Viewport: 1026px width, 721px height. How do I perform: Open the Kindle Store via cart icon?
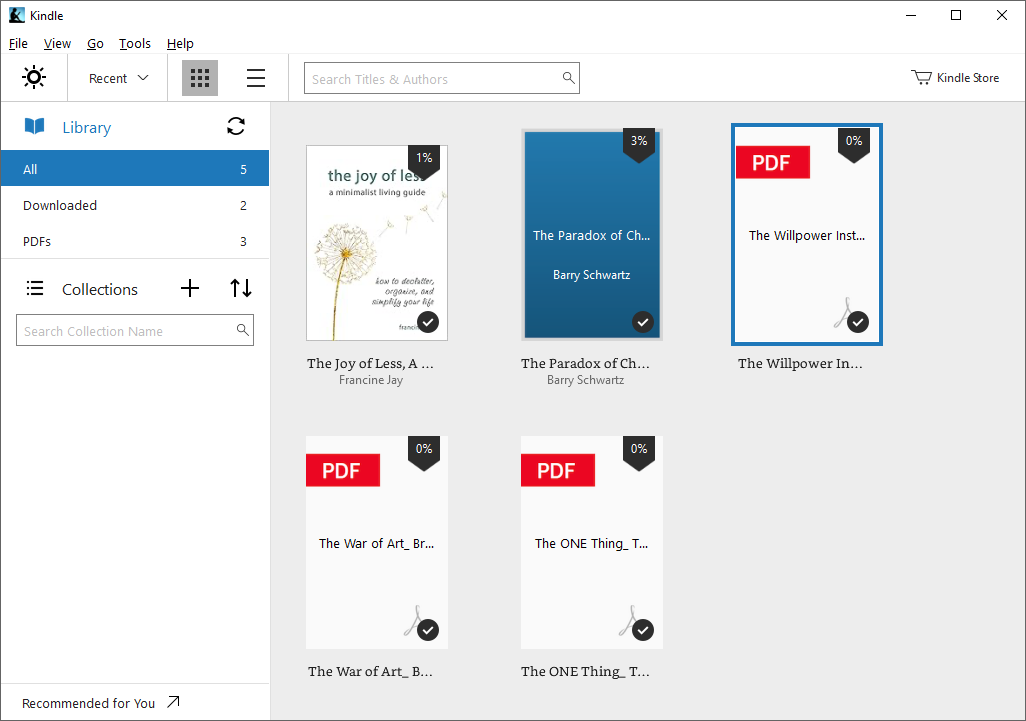(921, 77)
